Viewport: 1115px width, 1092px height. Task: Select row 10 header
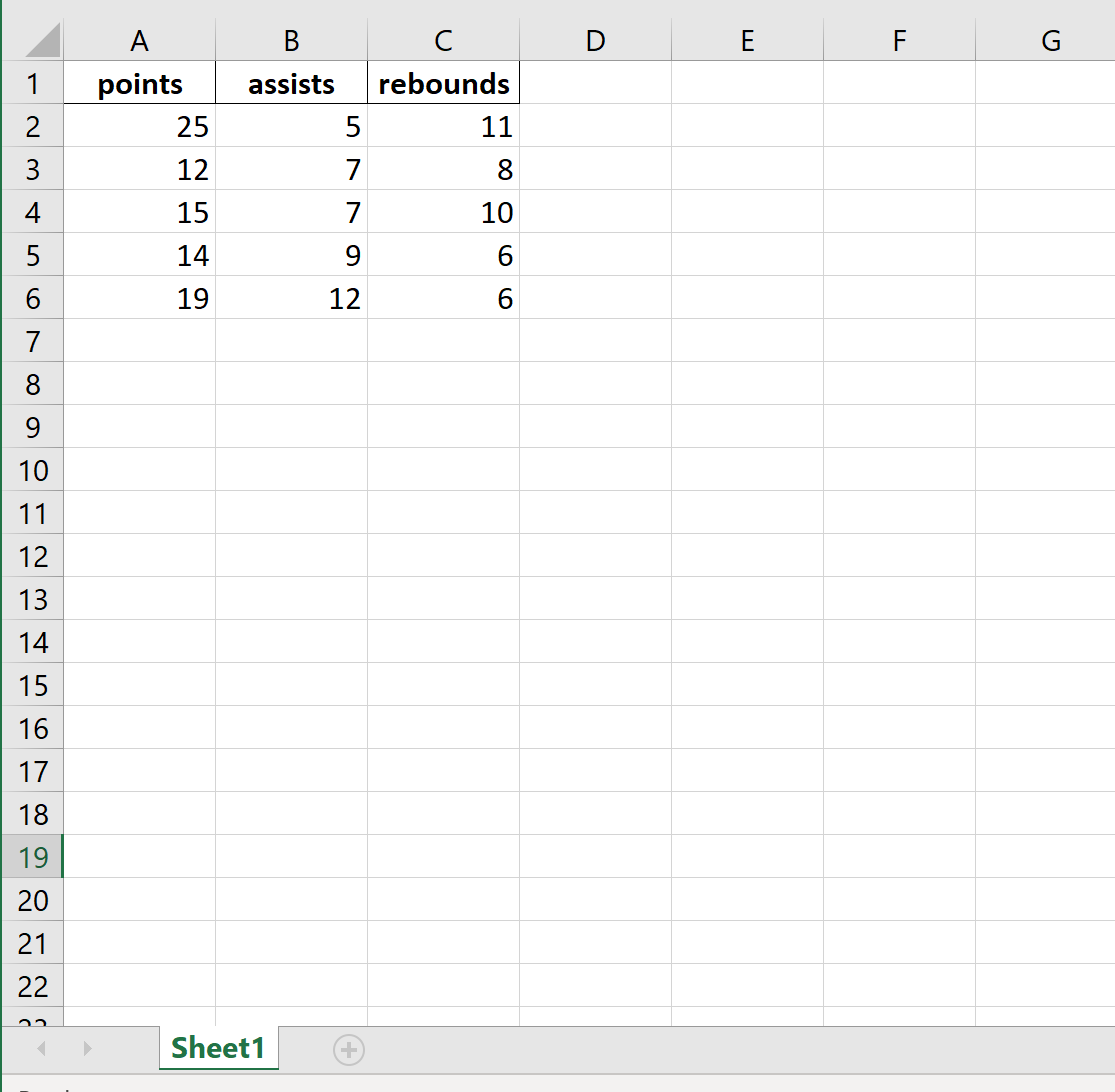point(33,470)
